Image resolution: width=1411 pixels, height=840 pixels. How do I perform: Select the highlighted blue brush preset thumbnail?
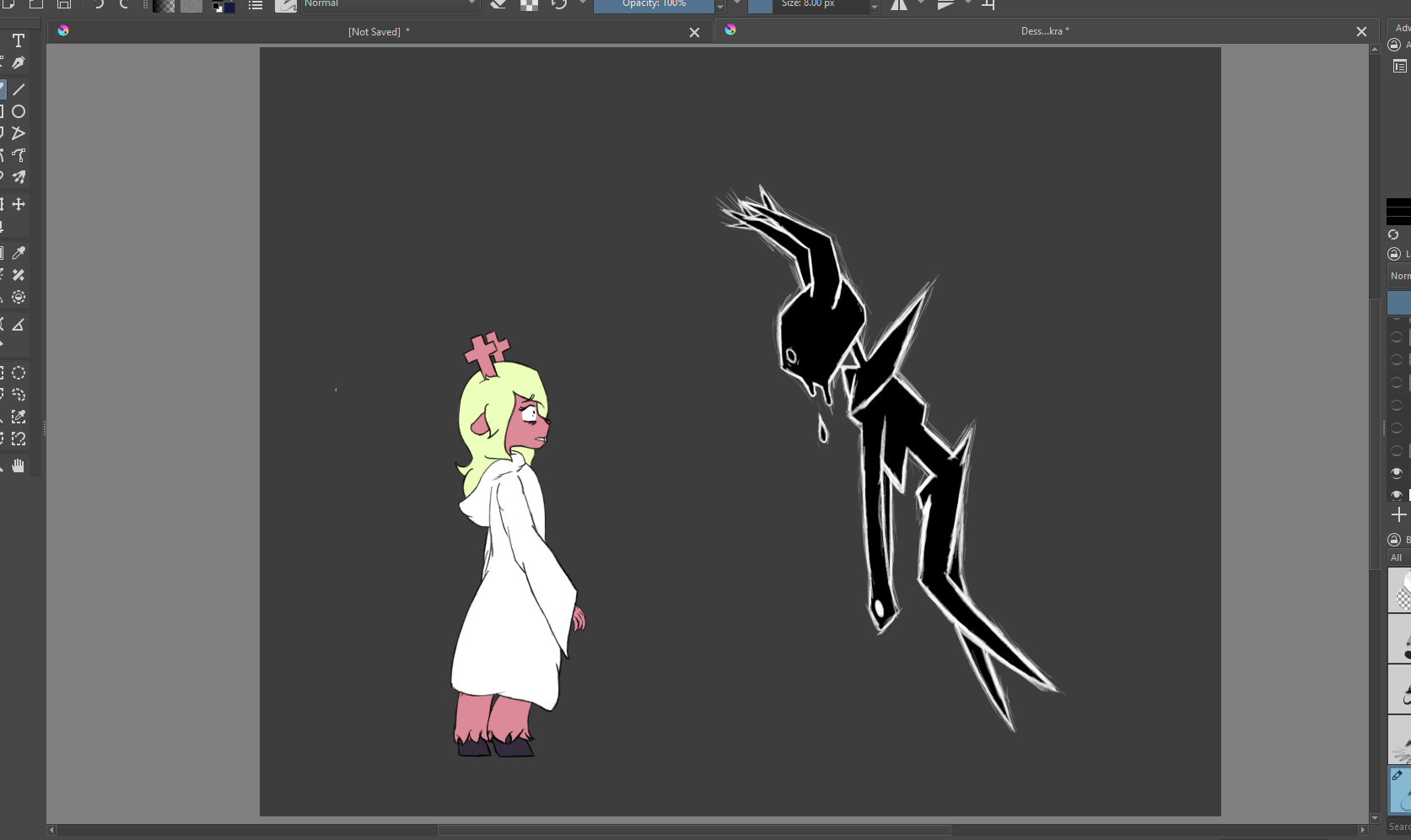(x=1400, y=789)
